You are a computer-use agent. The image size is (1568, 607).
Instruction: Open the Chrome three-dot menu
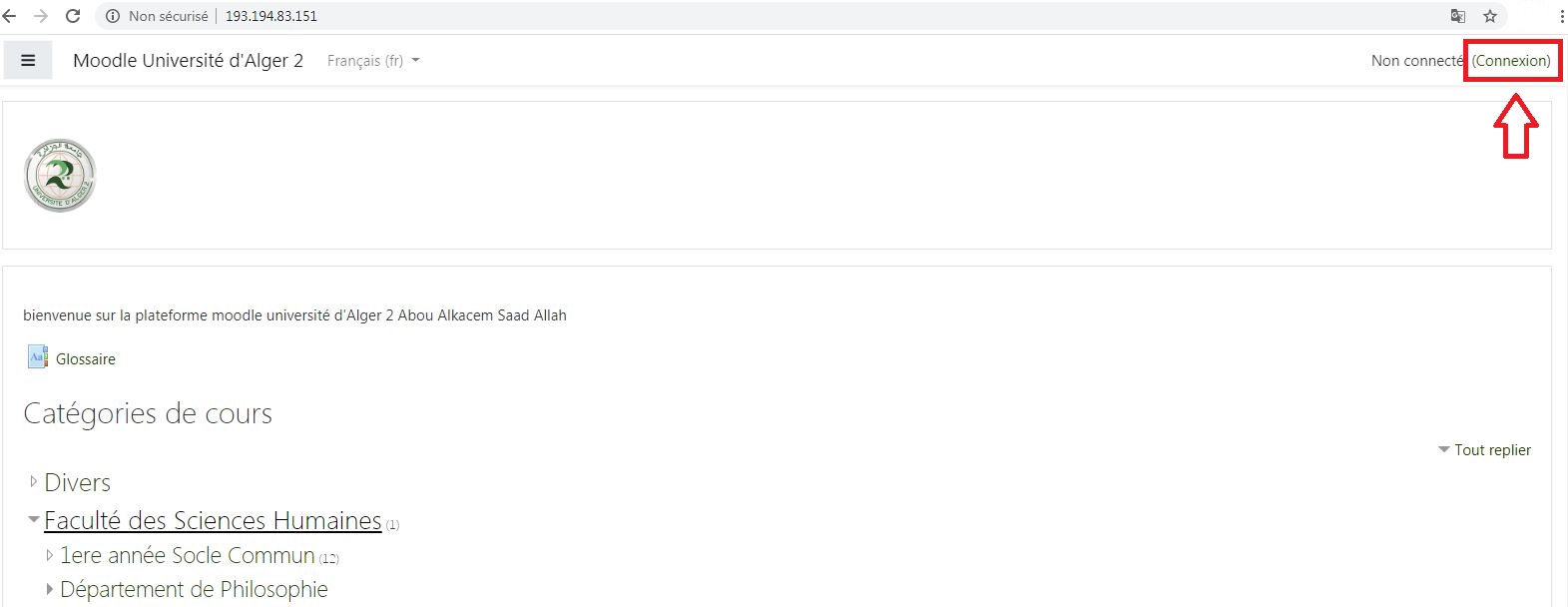pos(1561,16)
